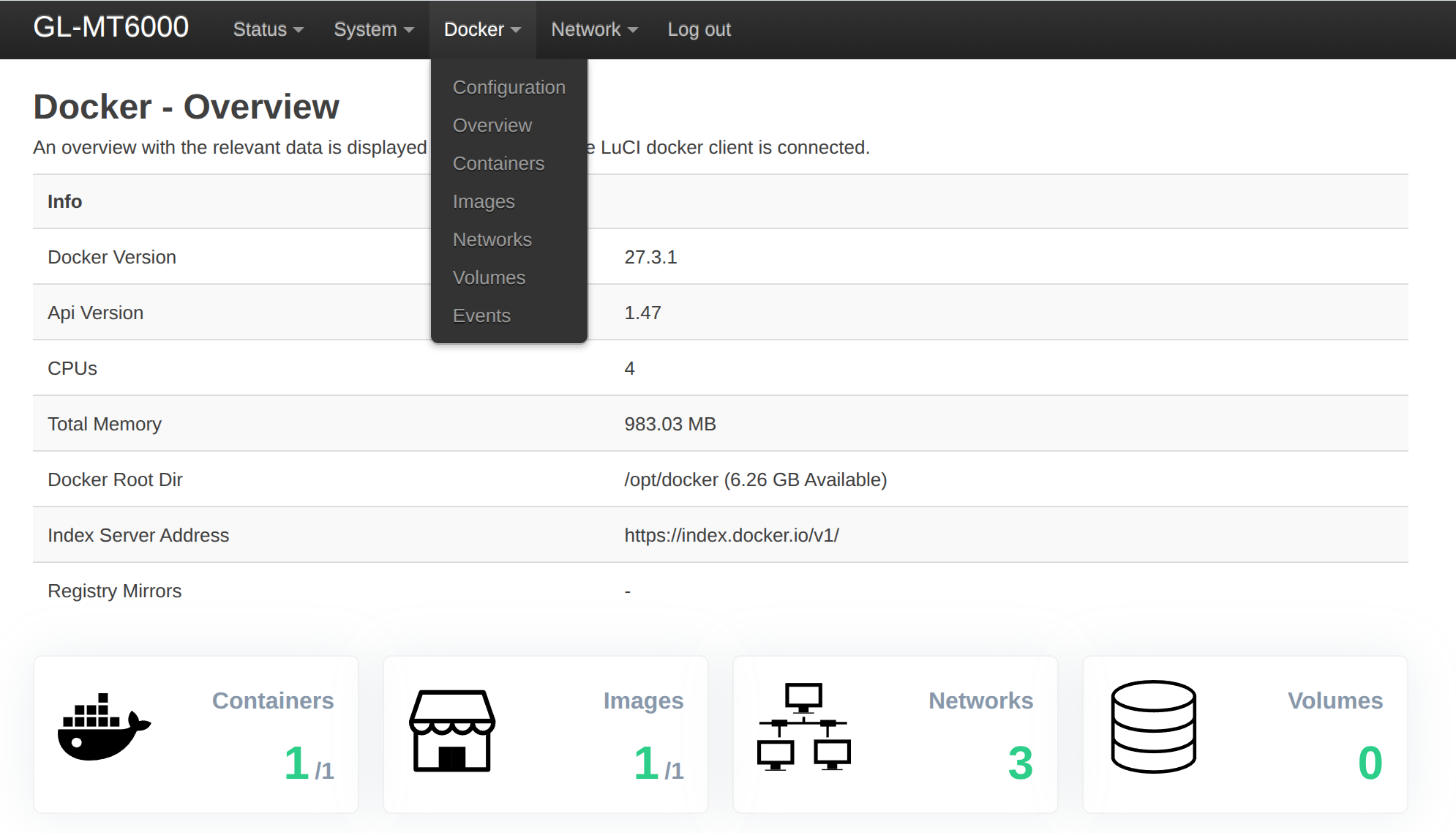The image size is (1456, 833).
Task: Click the Volumes card title
Action: coord(1335,701)
